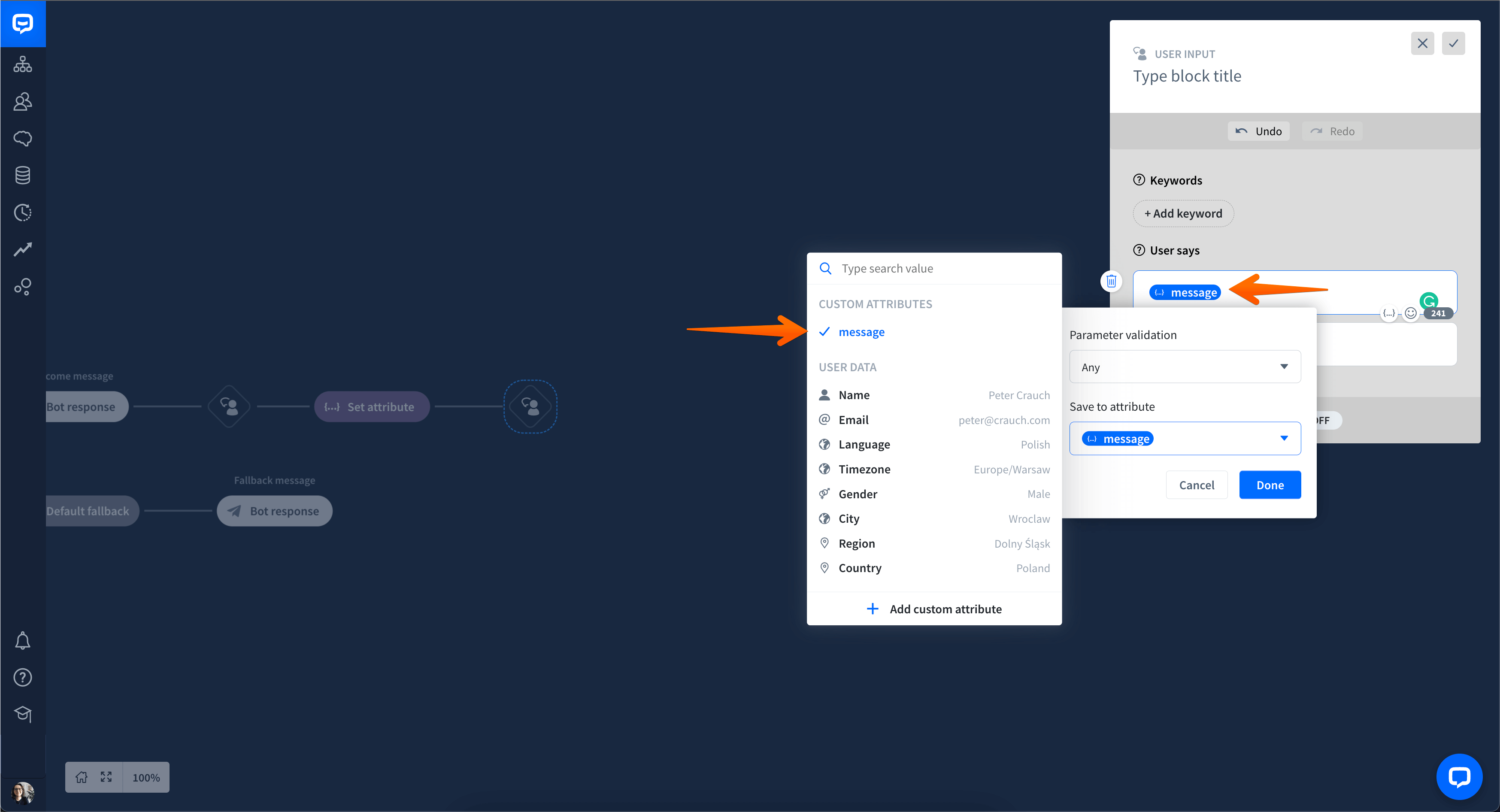Select the Default fallback block

click(x=93, y=510)
